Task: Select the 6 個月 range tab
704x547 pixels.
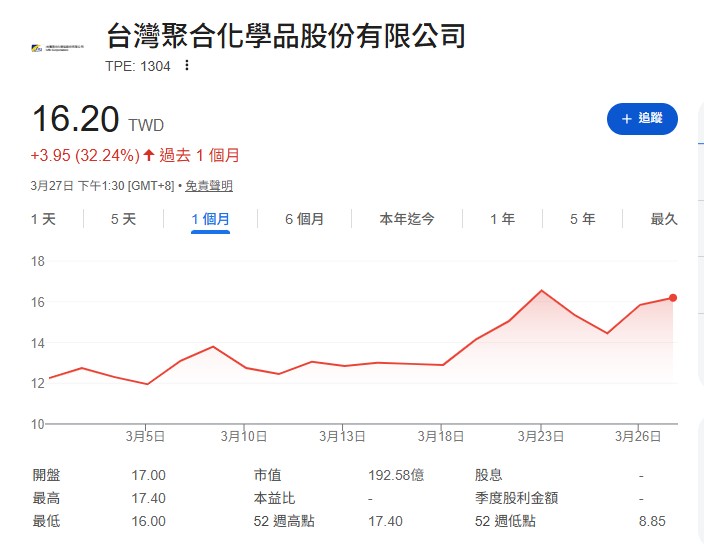Action: tap(304, 219)
